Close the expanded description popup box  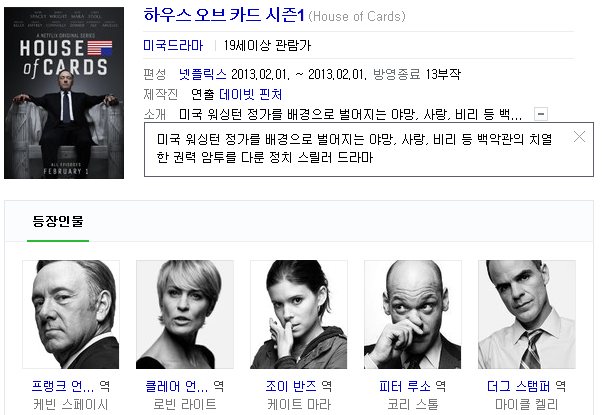(x=579, y=137)
